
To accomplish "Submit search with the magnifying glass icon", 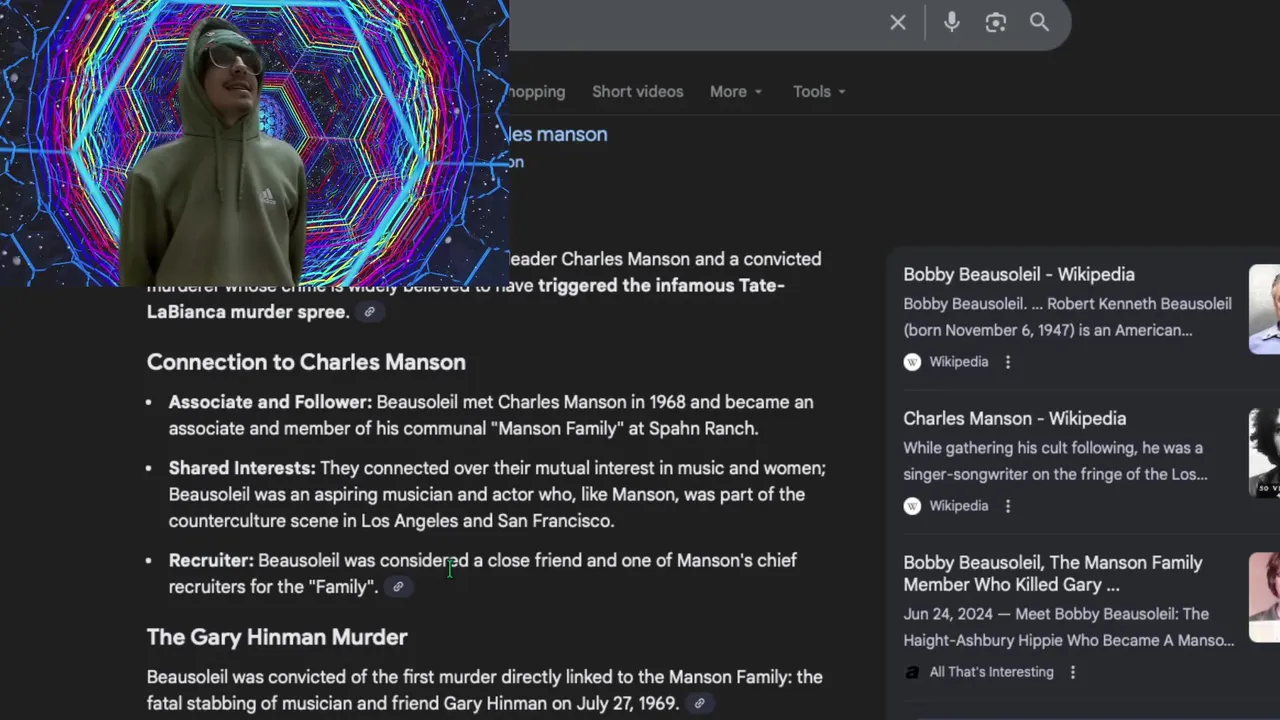I will pos(1039,22).
